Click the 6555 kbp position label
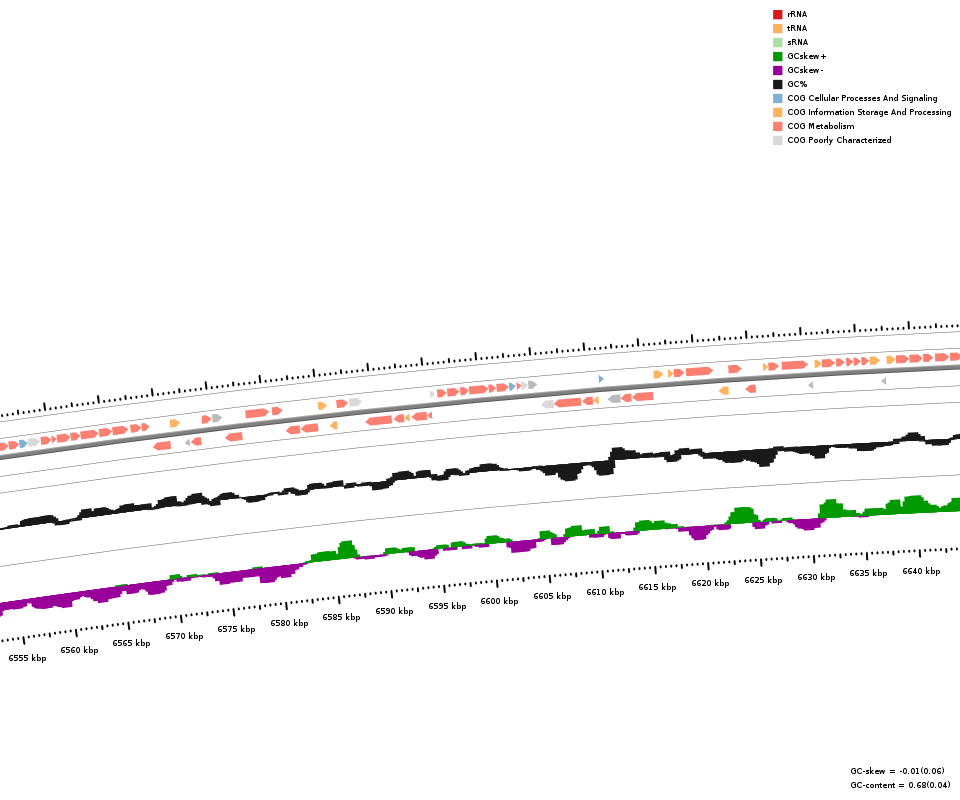960x800 pixels. (x=27, y=658)
